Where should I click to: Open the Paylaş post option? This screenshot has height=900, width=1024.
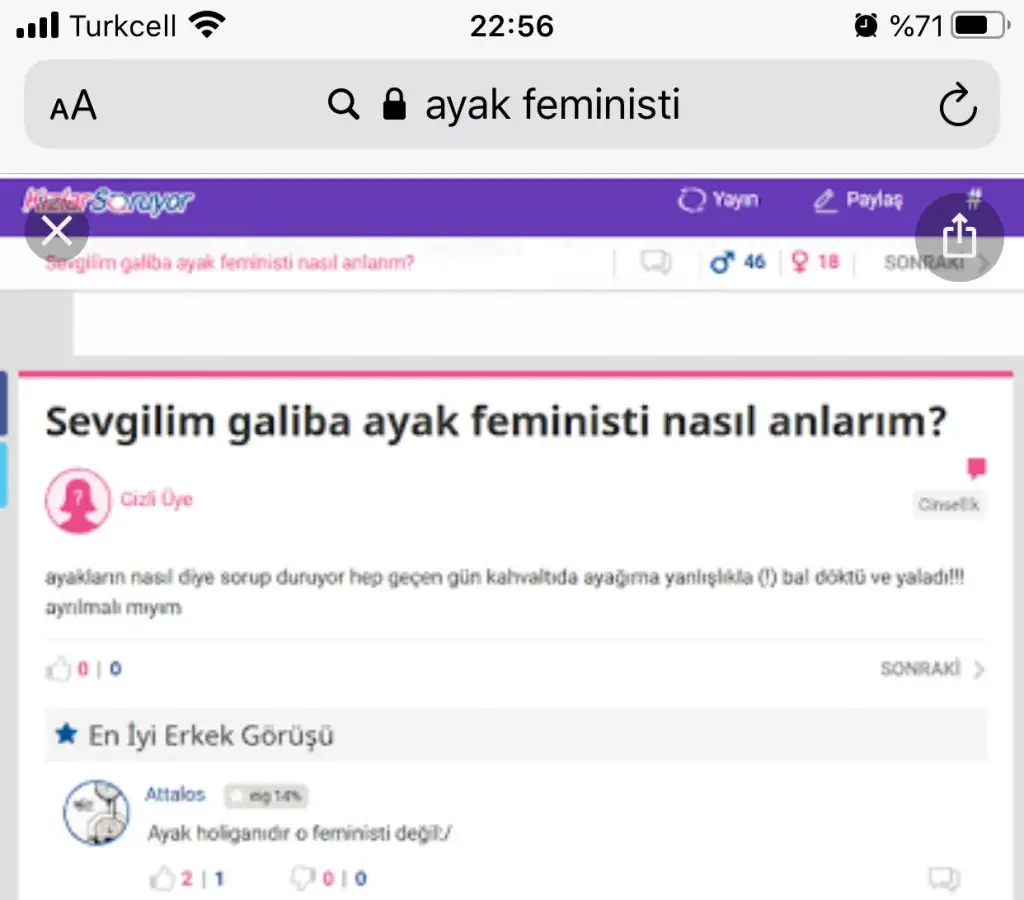(858, 200)
